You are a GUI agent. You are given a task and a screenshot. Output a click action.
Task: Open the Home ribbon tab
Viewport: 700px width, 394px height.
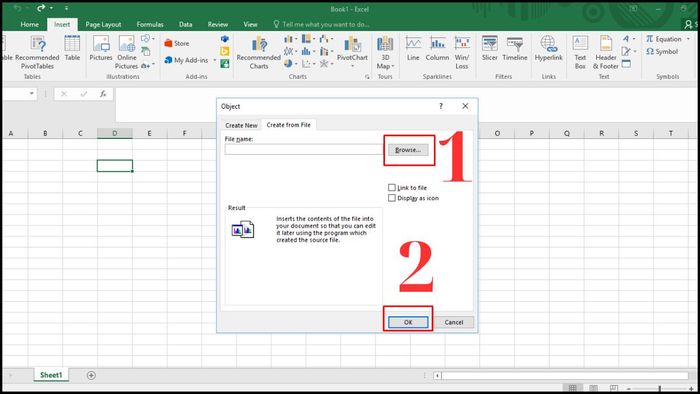(29, 25)
